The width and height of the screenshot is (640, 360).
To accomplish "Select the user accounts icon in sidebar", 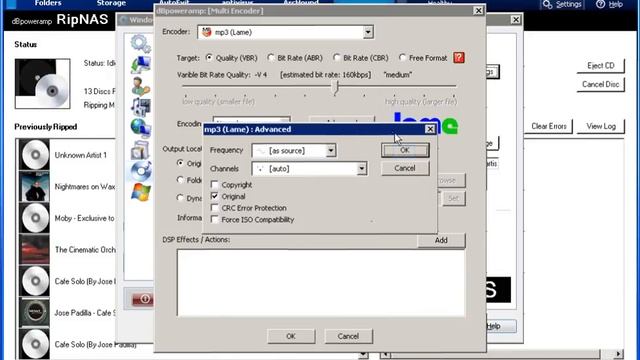I will click(x=140, y=86).
